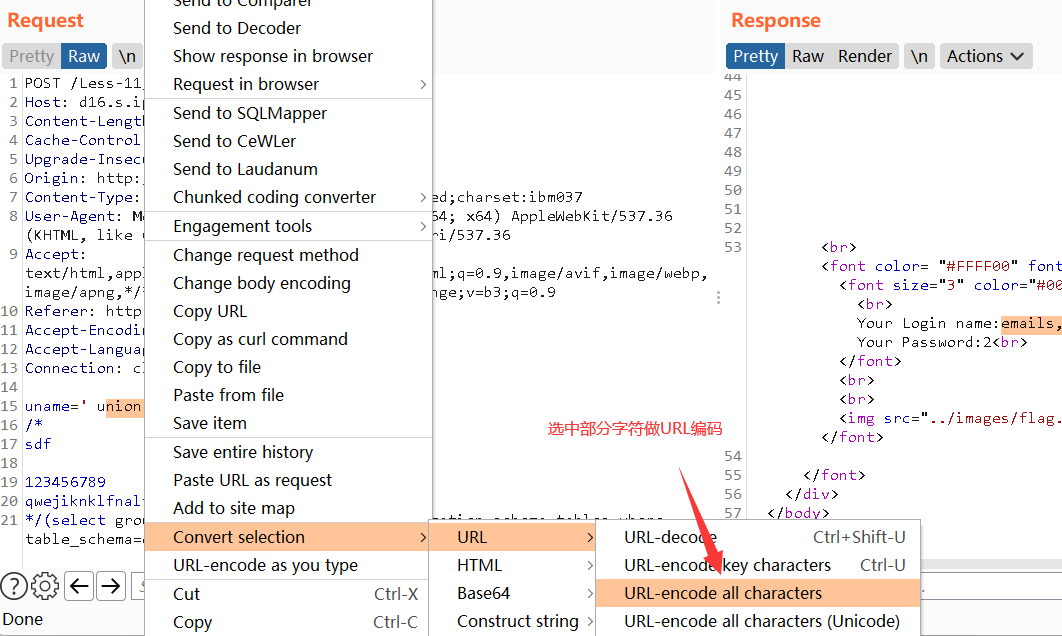Switch response view to Raw tab
1062x636 pixels.
tap(808, 57)
